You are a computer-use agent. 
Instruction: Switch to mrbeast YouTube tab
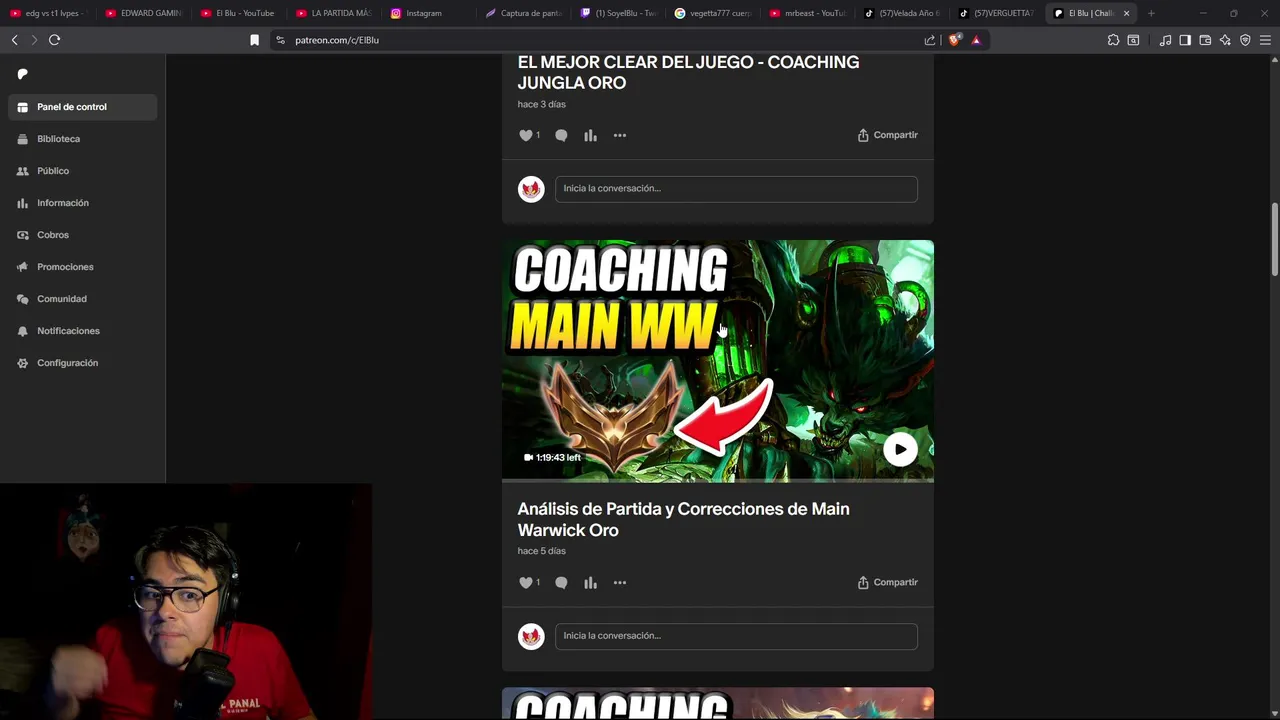pyautogui.click(x=809, y=13)
